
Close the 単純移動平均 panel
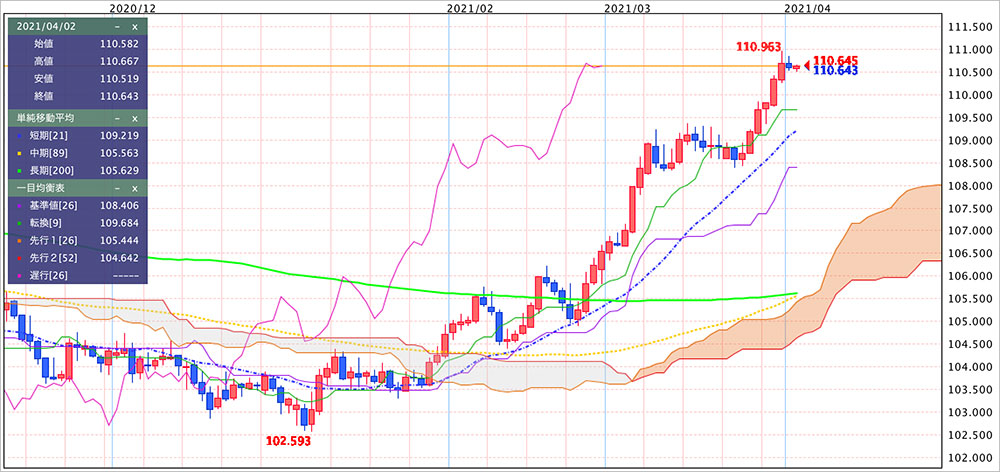tap(135, 118)
